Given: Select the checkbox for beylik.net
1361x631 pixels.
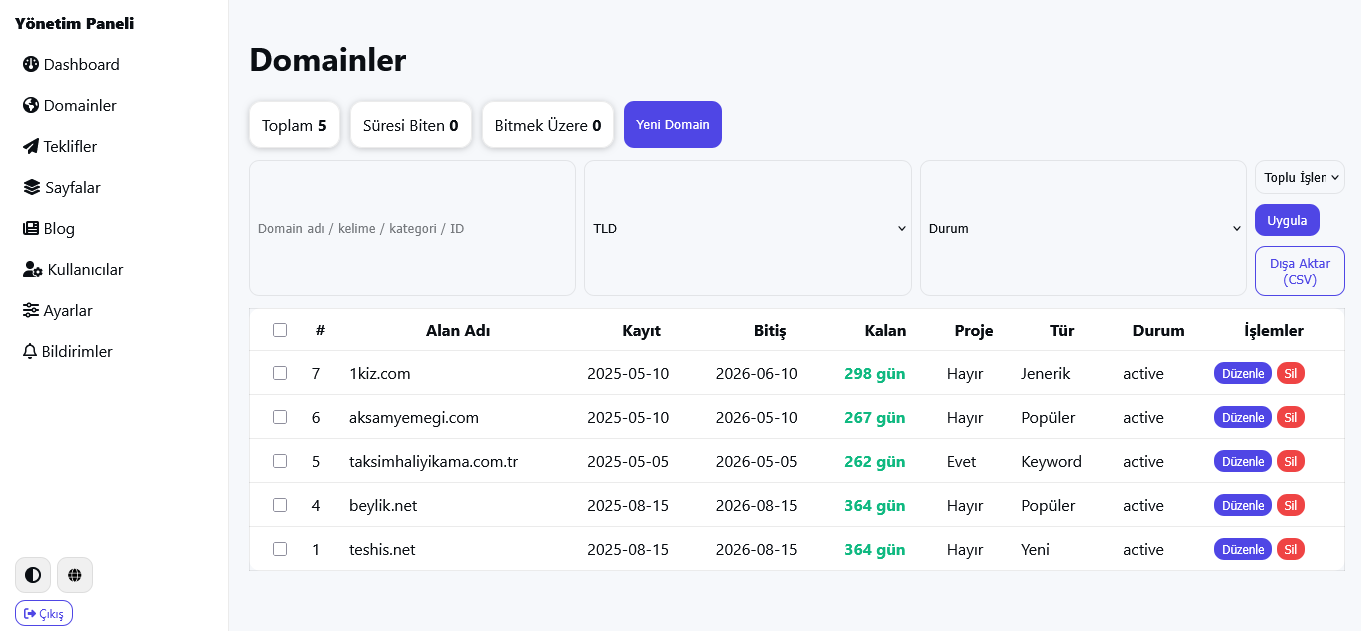Looking at the screenshot, I should point(280,505).
